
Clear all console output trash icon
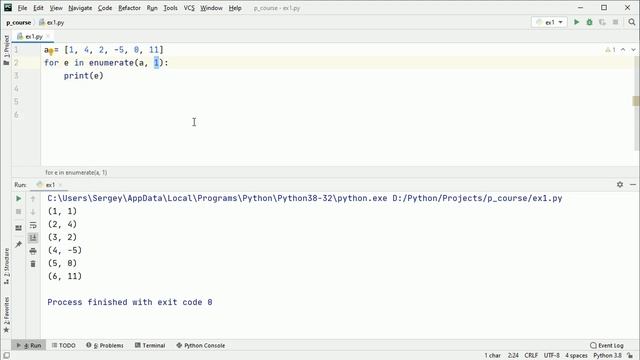click(x=33, y=264)
